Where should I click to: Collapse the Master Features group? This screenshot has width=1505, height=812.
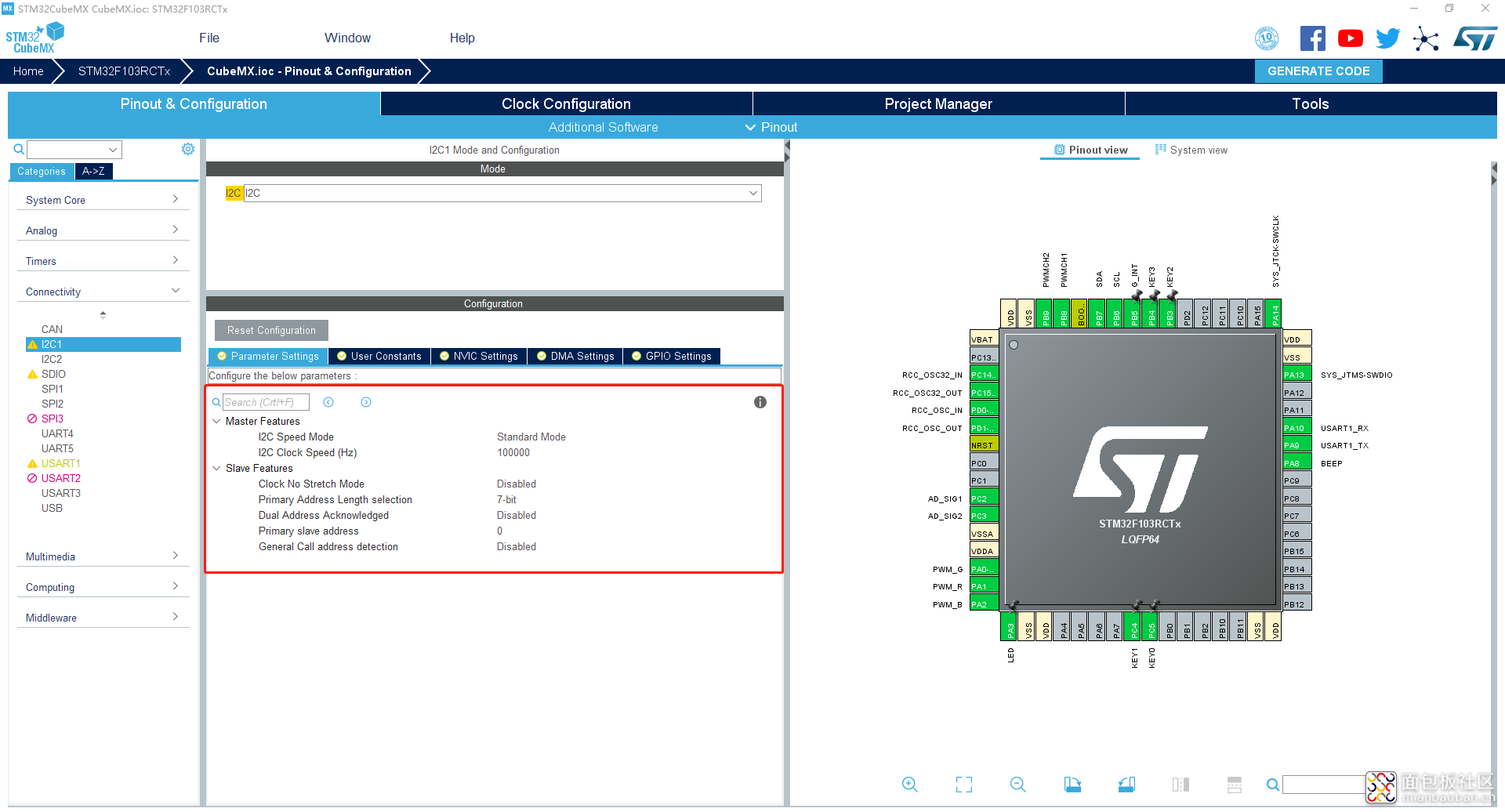pyautogui.click(x=217, y=421)
